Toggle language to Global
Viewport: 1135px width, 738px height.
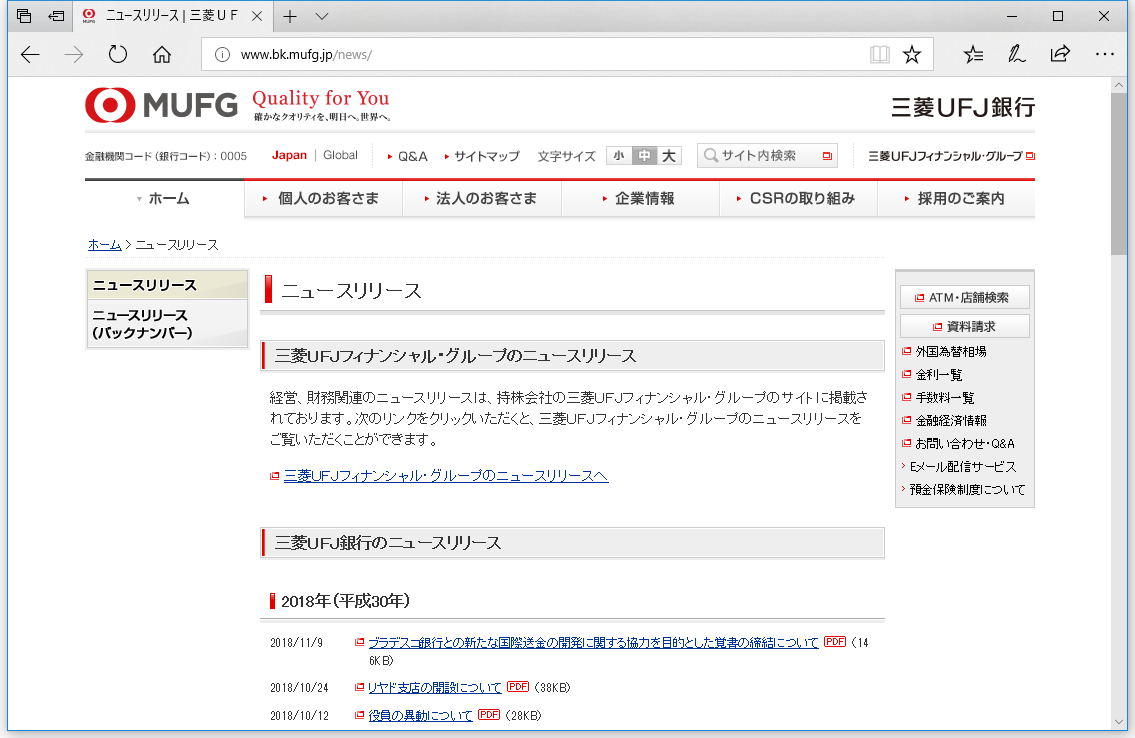(x=339, y=156)
